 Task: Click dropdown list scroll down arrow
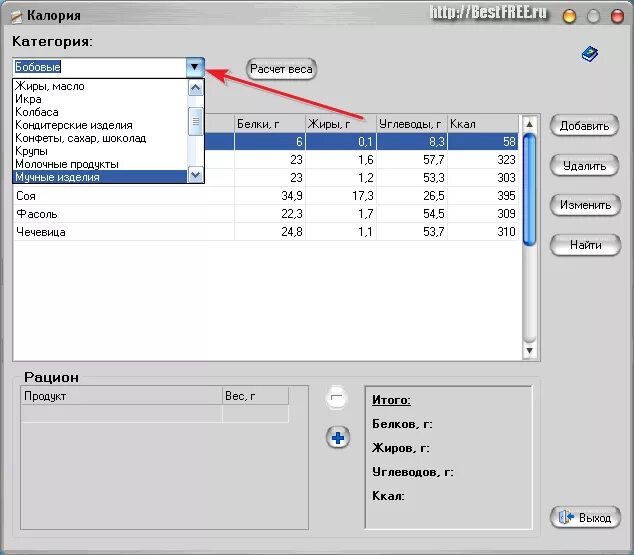click(196, 175)
